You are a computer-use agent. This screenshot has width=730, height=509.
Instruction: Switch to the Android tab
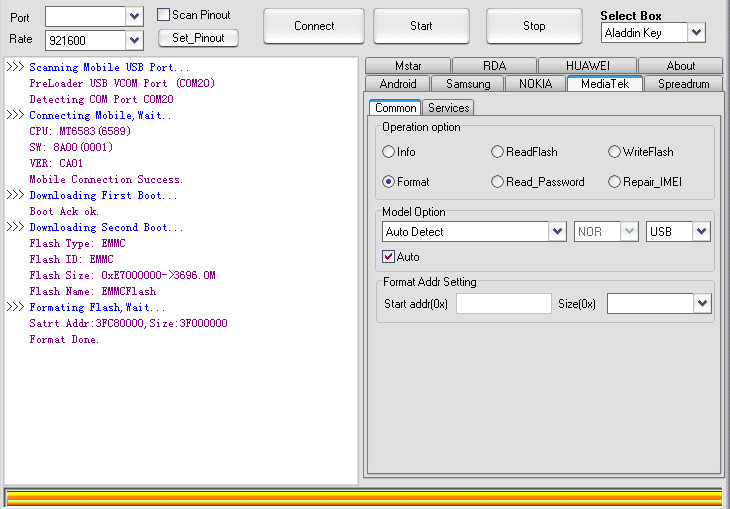tap(398, 84)
